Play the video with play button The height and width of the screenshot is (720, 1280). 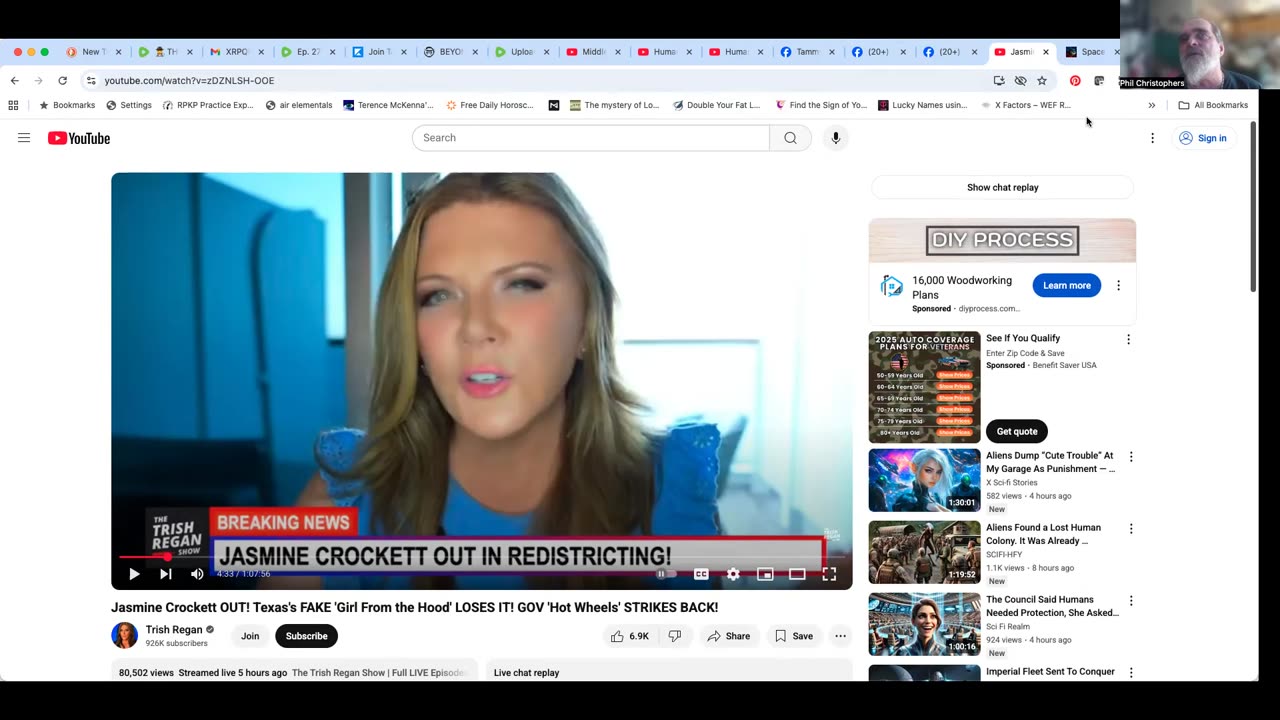click(134, 574)
